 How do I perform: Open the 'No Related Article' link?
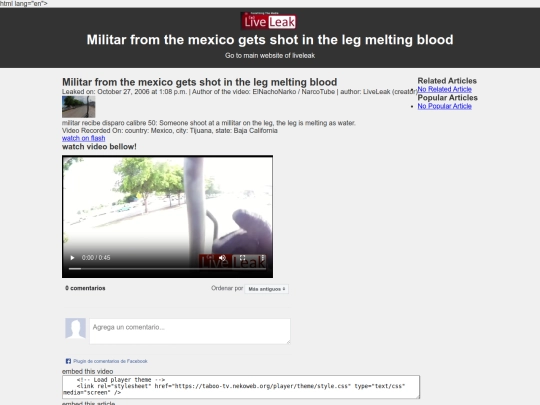[445, 89]
